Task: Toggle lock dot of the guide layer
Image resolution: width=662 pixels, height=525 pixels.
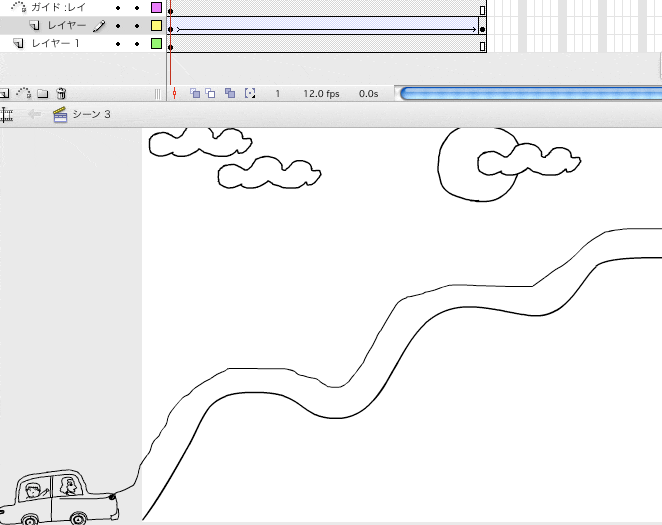Action: 137,8
